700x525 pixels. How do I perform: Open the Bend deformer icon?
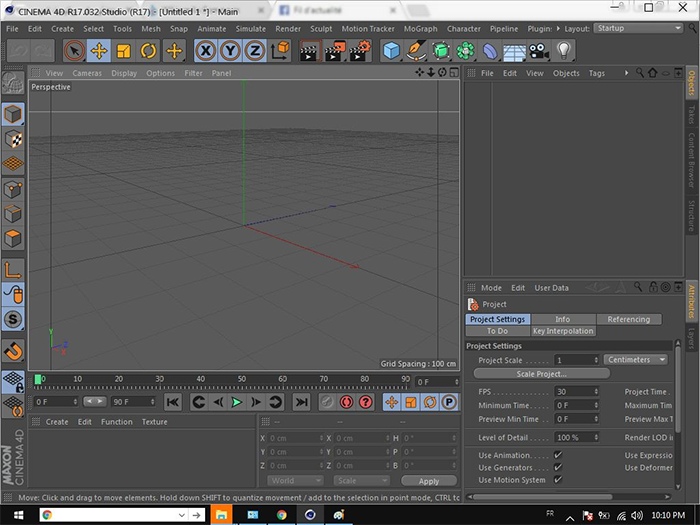[x=490, y=51]
